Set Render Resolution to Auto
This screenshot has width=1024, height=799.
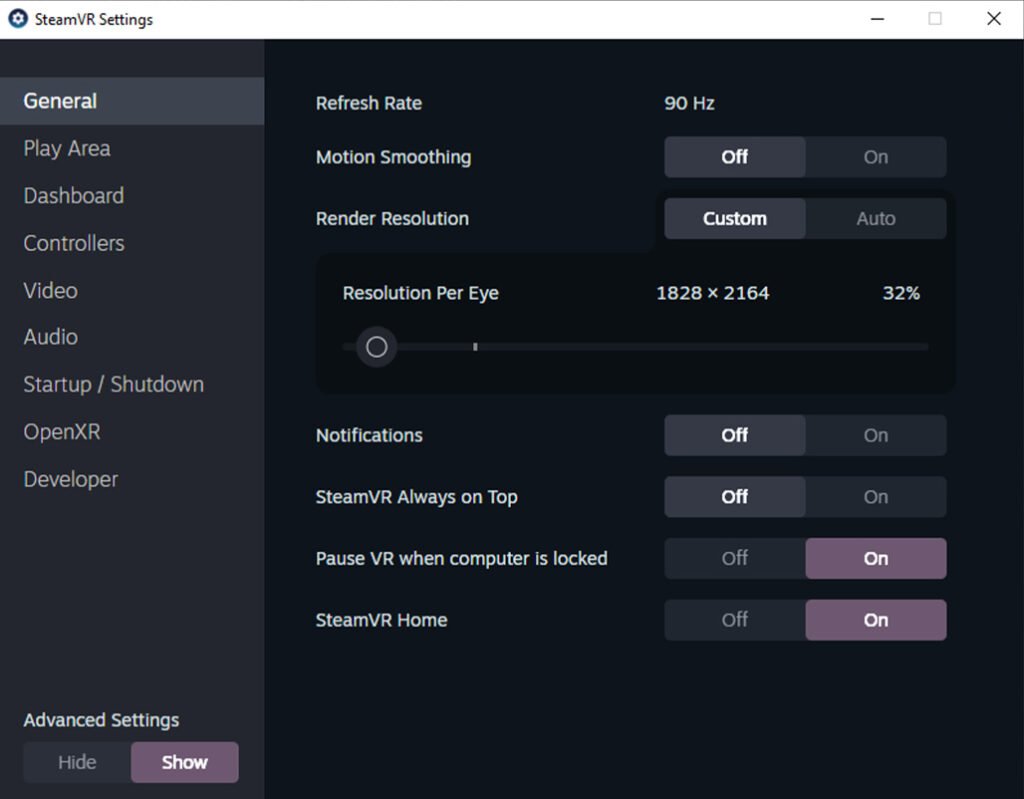tap(875, 219)
